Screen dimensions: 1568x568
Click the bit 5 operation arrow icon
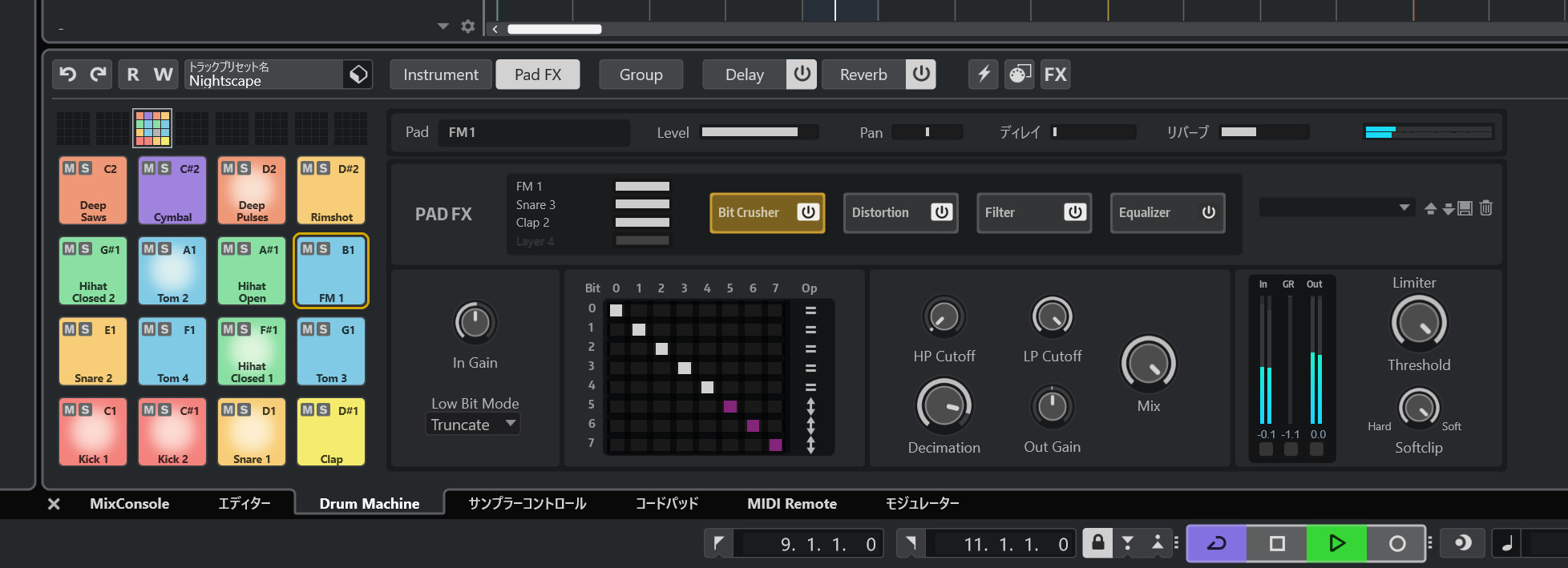coord(810,405)
